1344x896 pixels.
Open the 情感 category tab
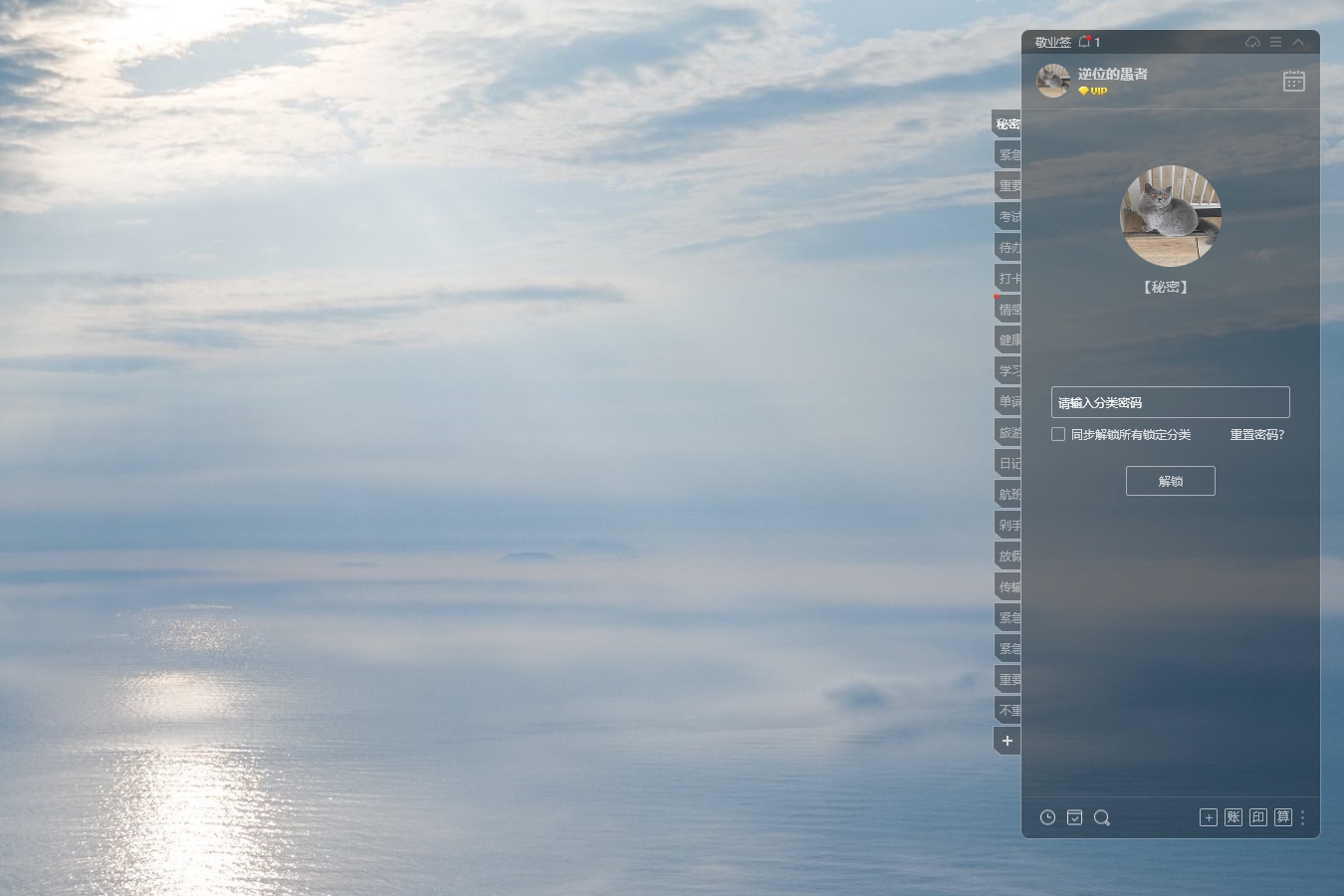tap(1008, 310)
